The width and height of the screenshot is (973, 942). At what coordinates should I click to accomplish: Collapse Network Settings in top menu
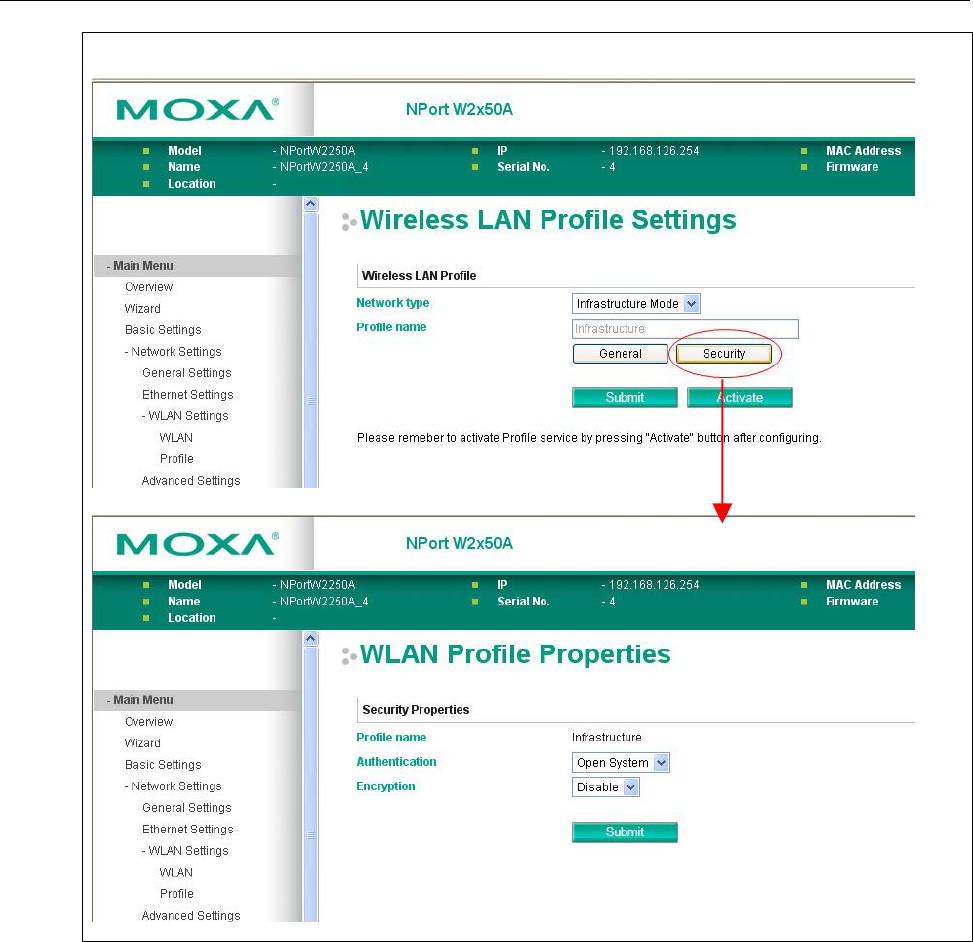[x=173, y=351]
